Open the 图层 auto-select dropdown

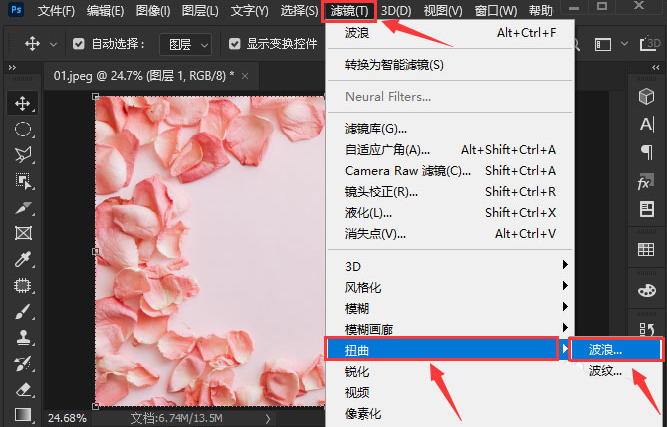click(x=190, y=44)
